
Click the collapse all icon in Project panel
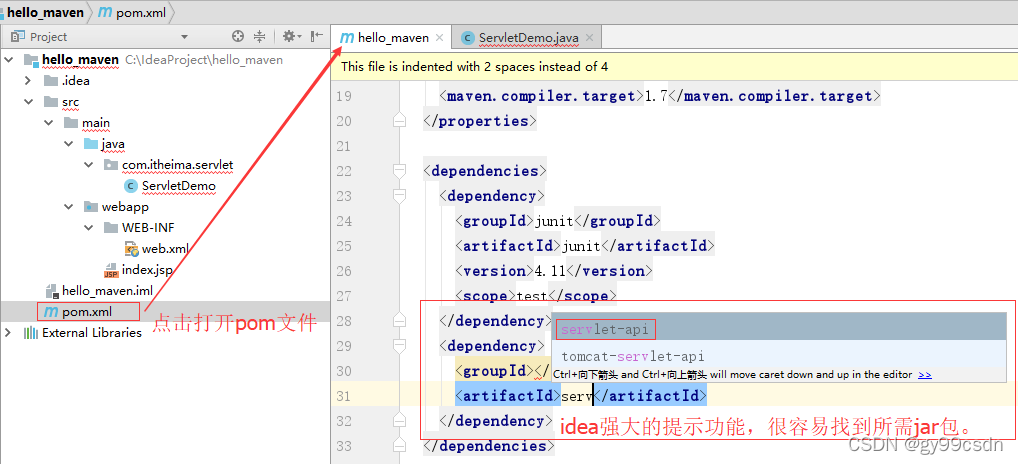tap(259, 36)
